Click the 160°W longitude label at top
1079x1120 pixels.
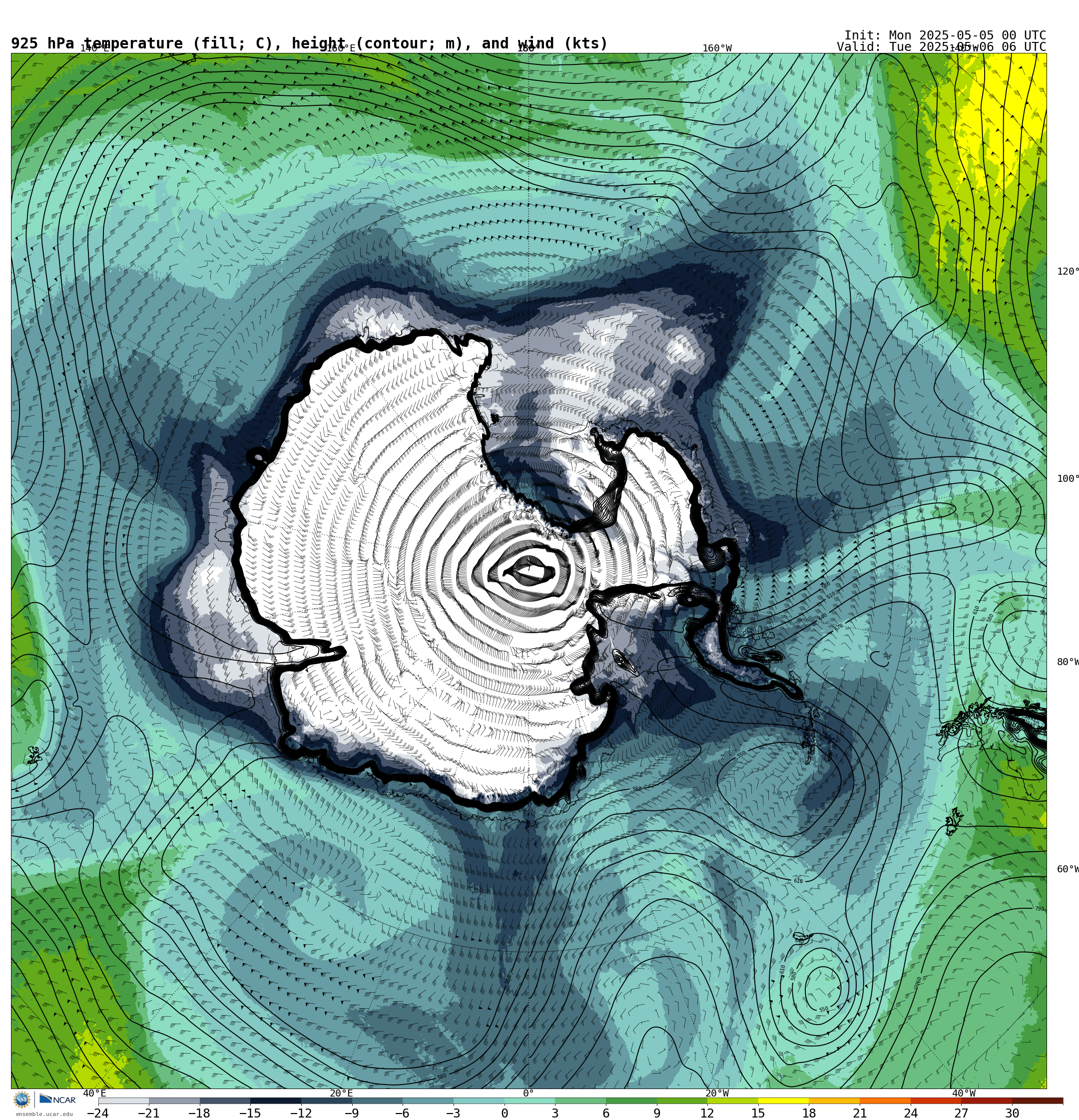717,48
